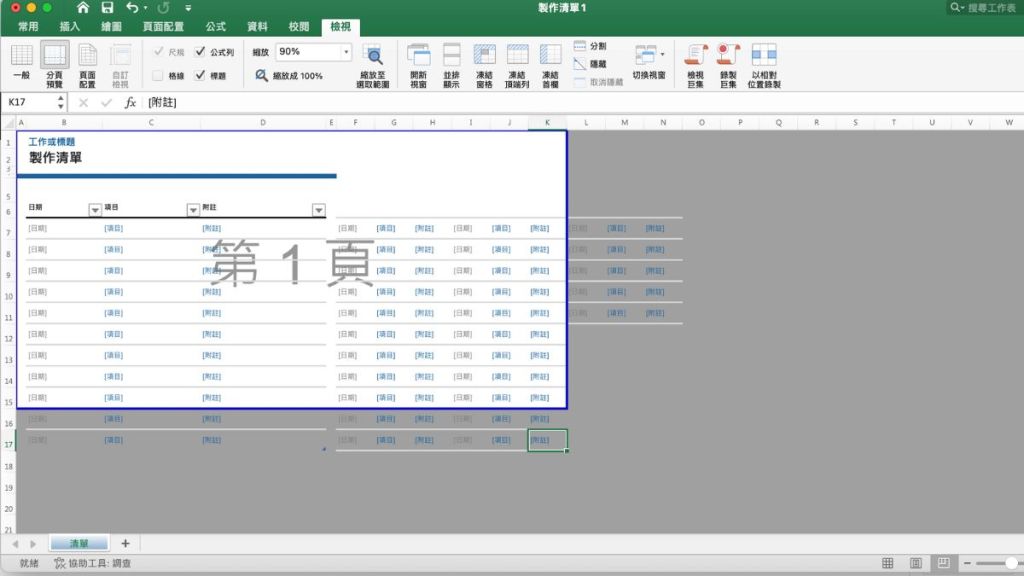Open the zoom percentage dropdown

pos(346,52)
